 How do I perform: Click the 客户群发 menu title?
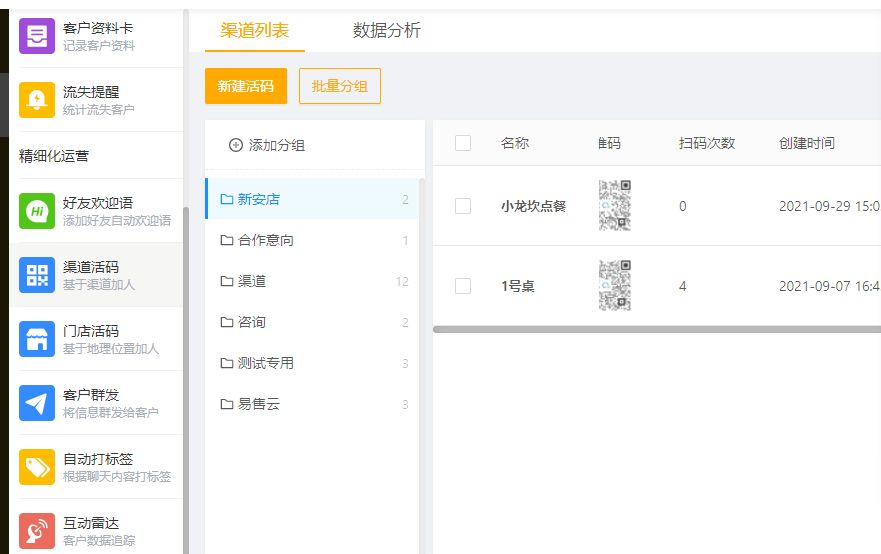pos(91,395)
